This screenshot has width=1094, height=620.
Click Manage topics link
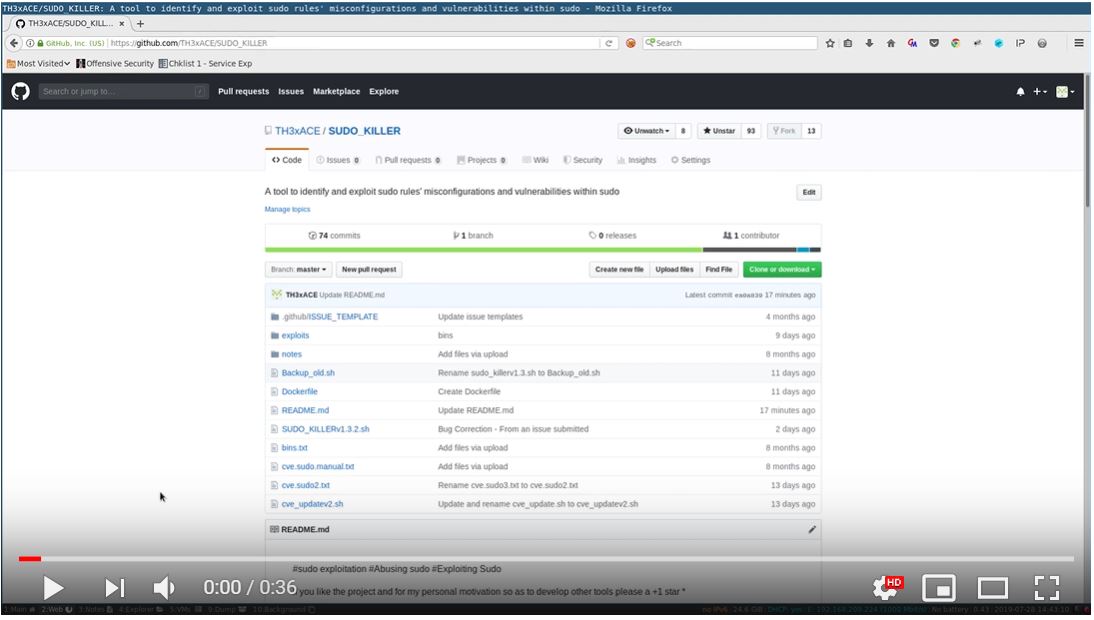point(287,209)
